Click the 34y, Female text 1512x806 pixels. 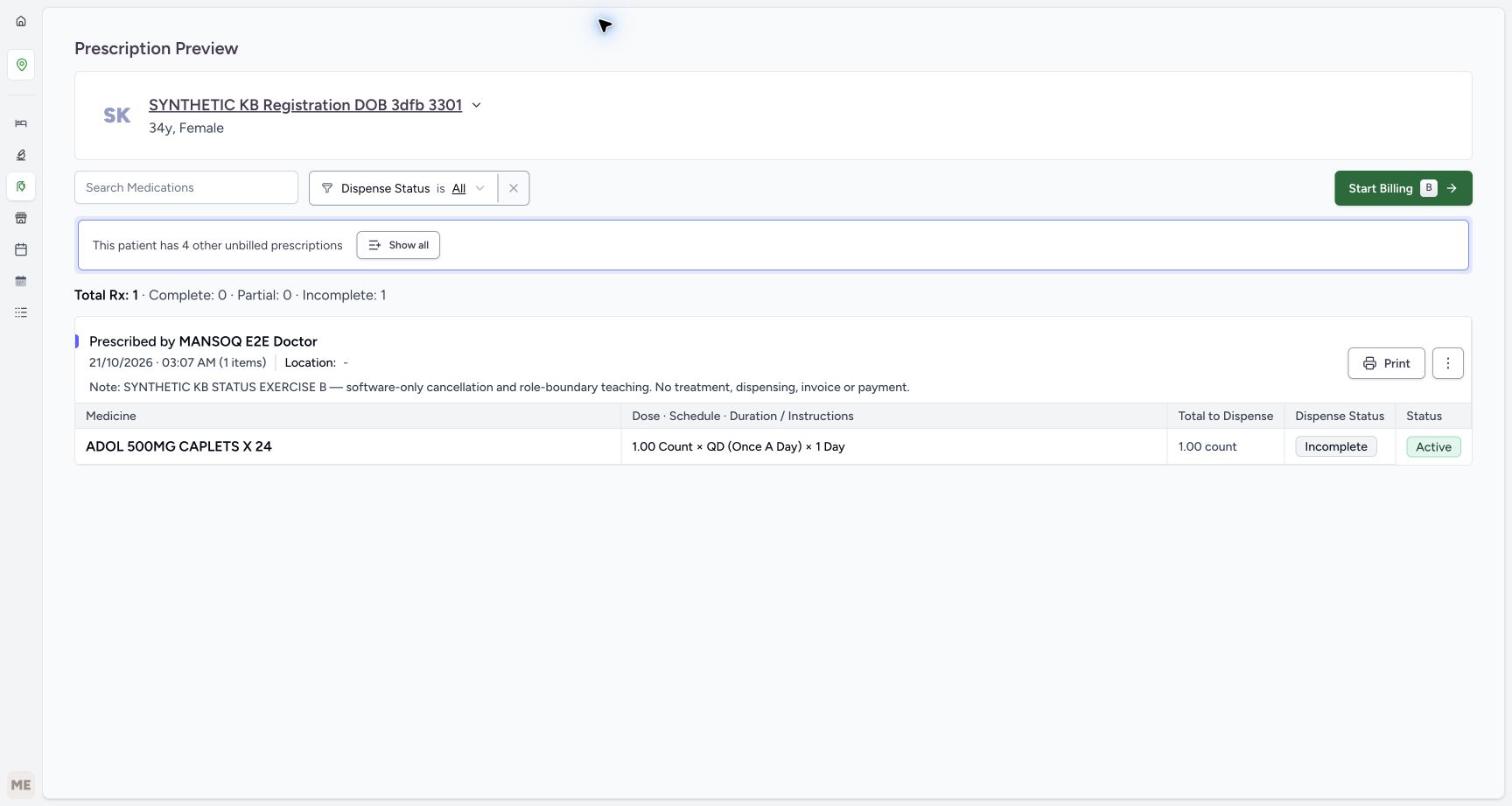(186, 128)
